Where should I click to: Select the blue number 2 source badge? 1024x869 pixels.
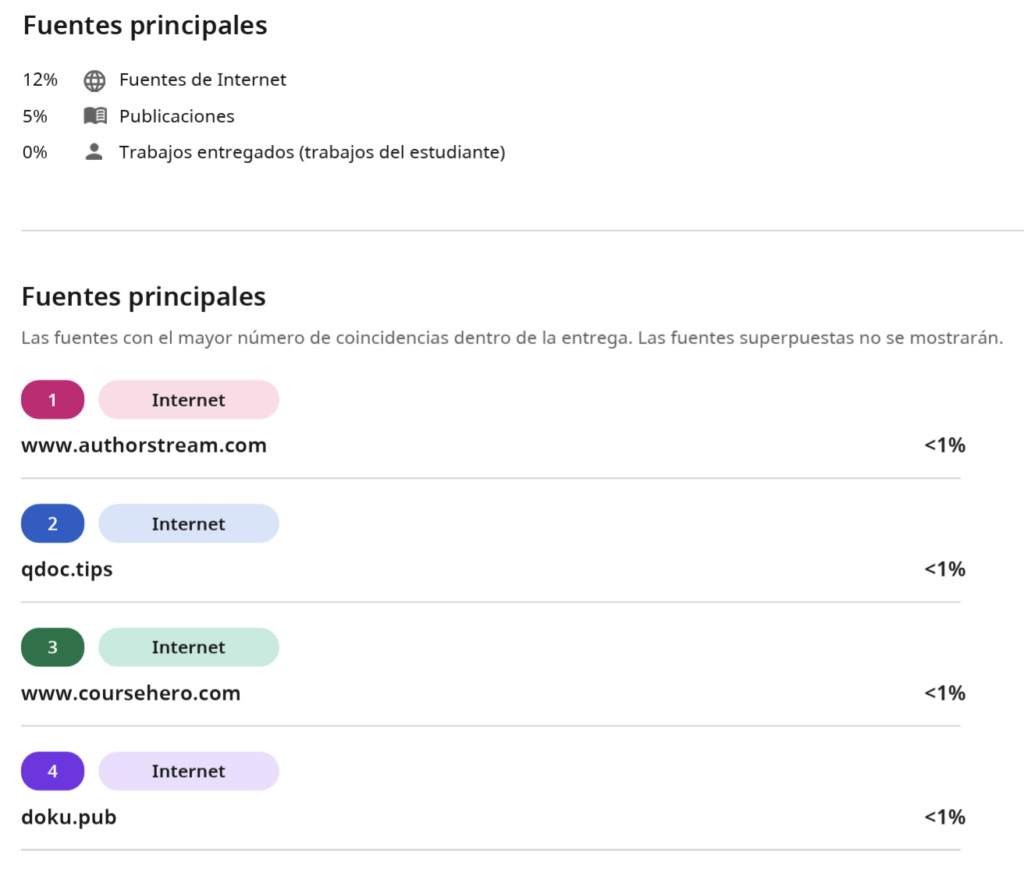tap(53, 524)
